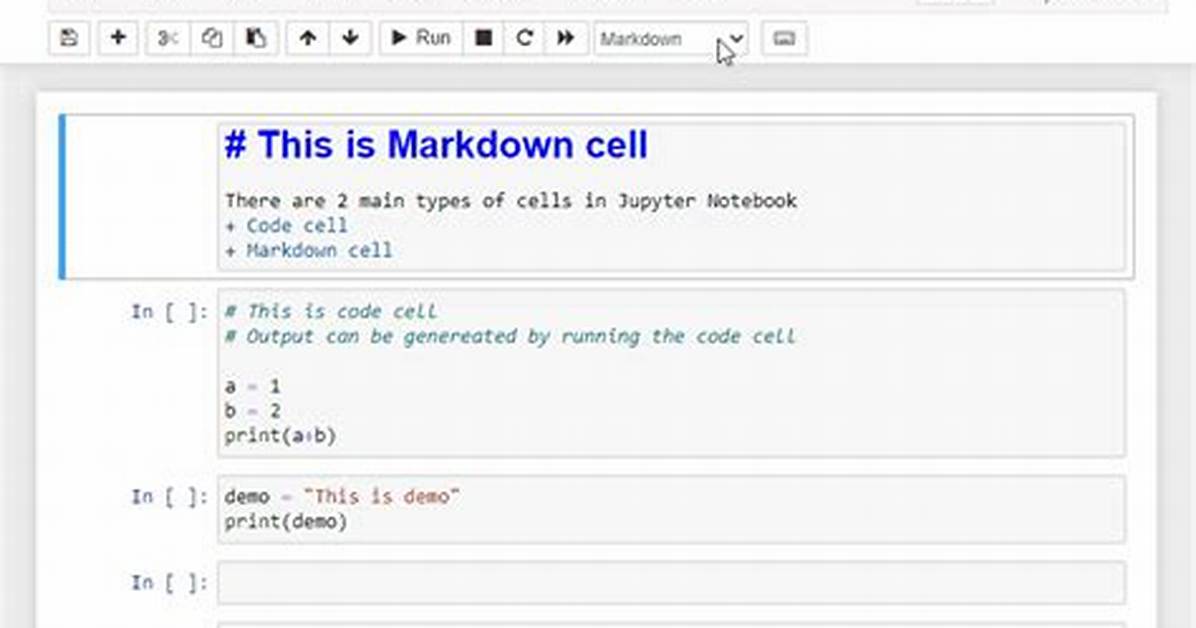Image resolution: width=1196 pixels, height=628 pixels.
Task: Click the '+ Code cell' line
Action: [286, 226]
